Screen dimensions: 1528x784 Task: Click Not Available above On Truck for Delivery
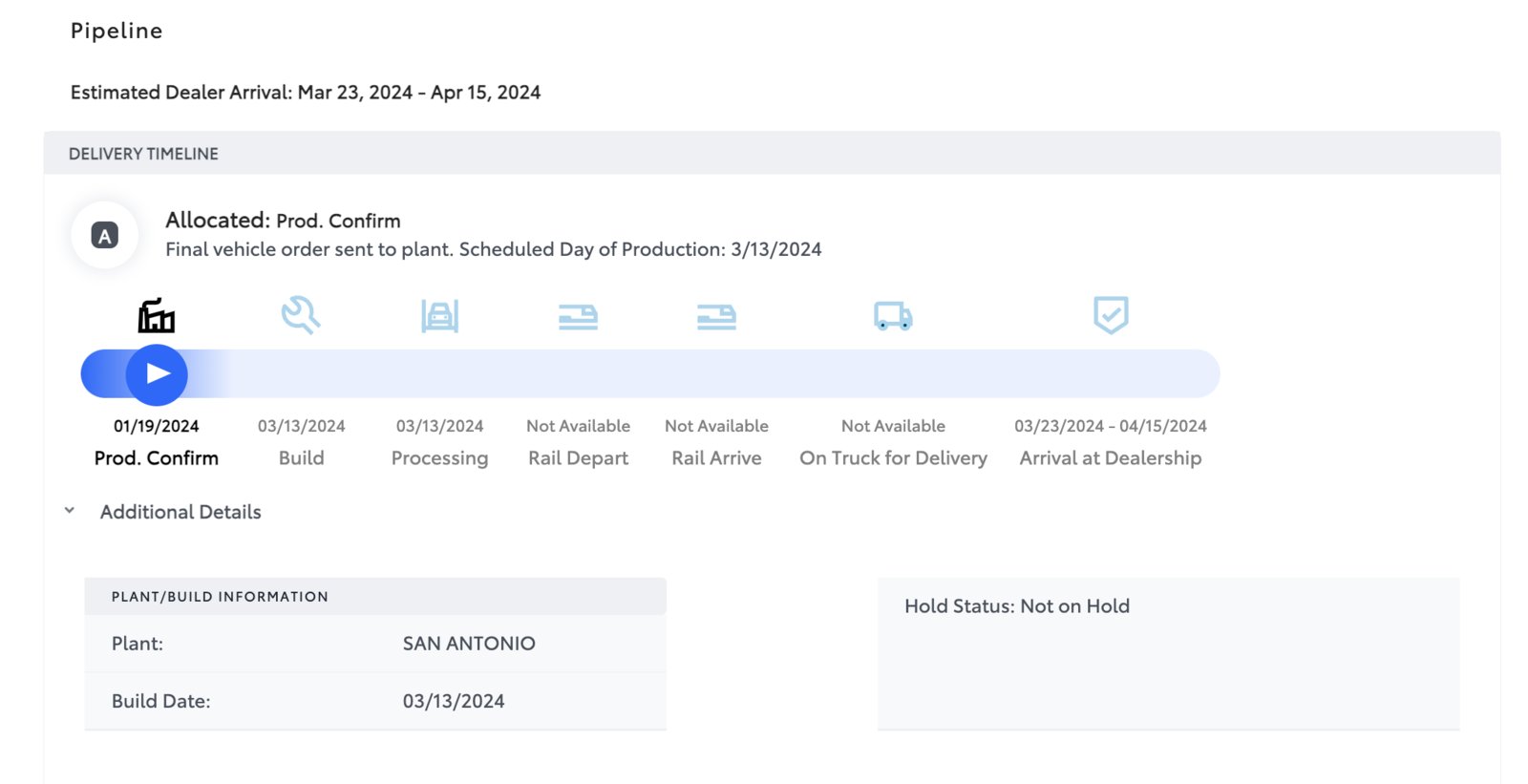tap(893, 426)
